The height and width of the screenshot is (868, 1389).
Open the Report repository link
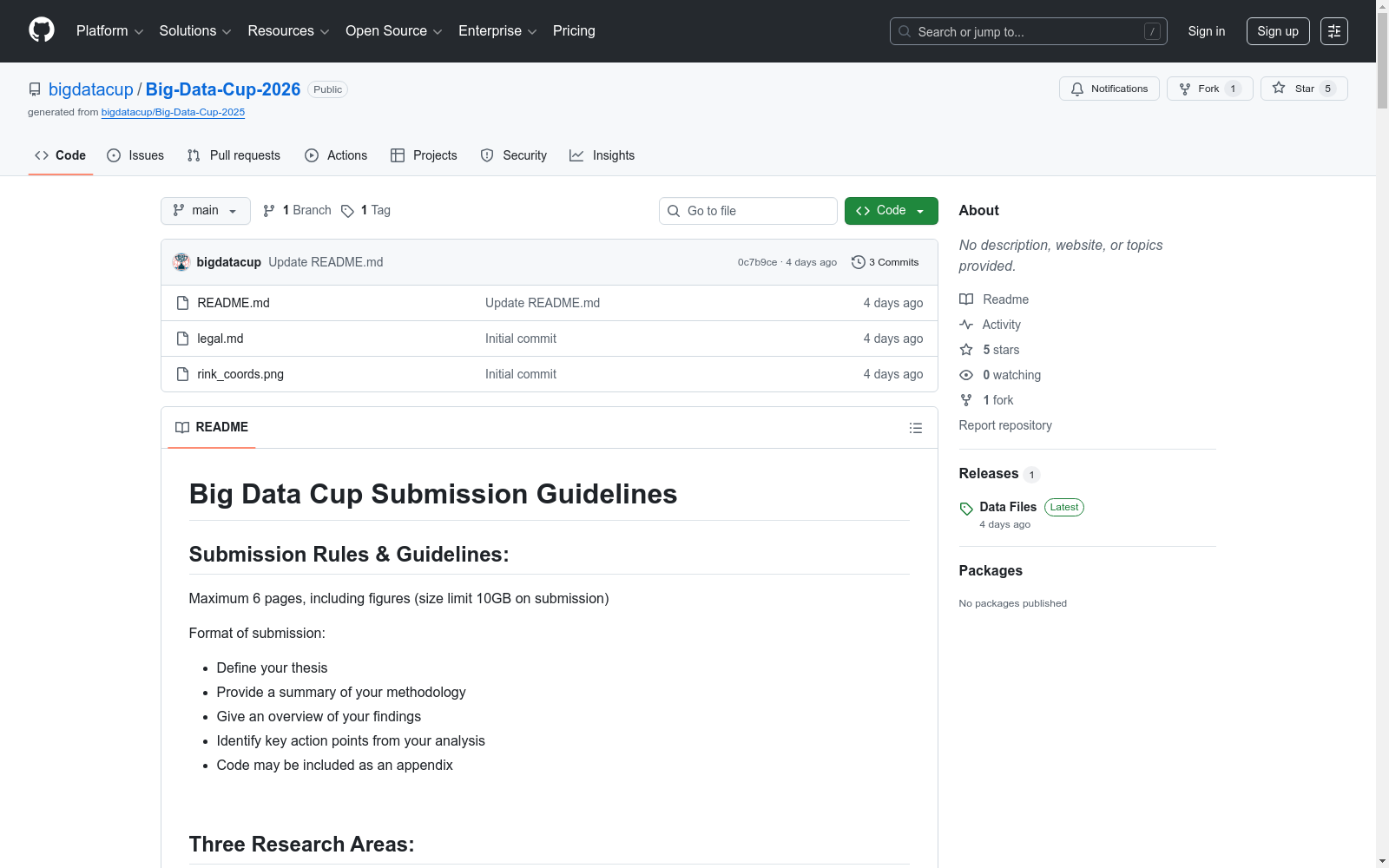tap(1005, 425)
